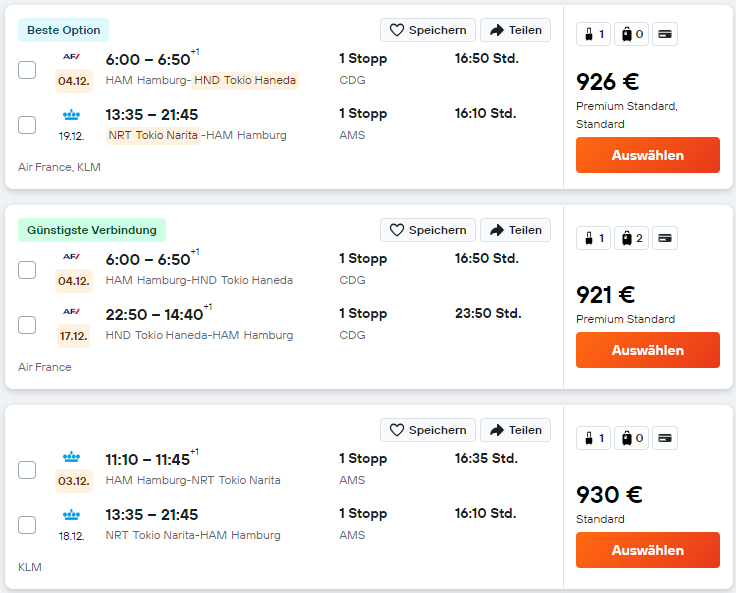736x593 pixels.
Task: Click the Air France logo of the 22:50 return flight
Action: [x=72, y=312]
